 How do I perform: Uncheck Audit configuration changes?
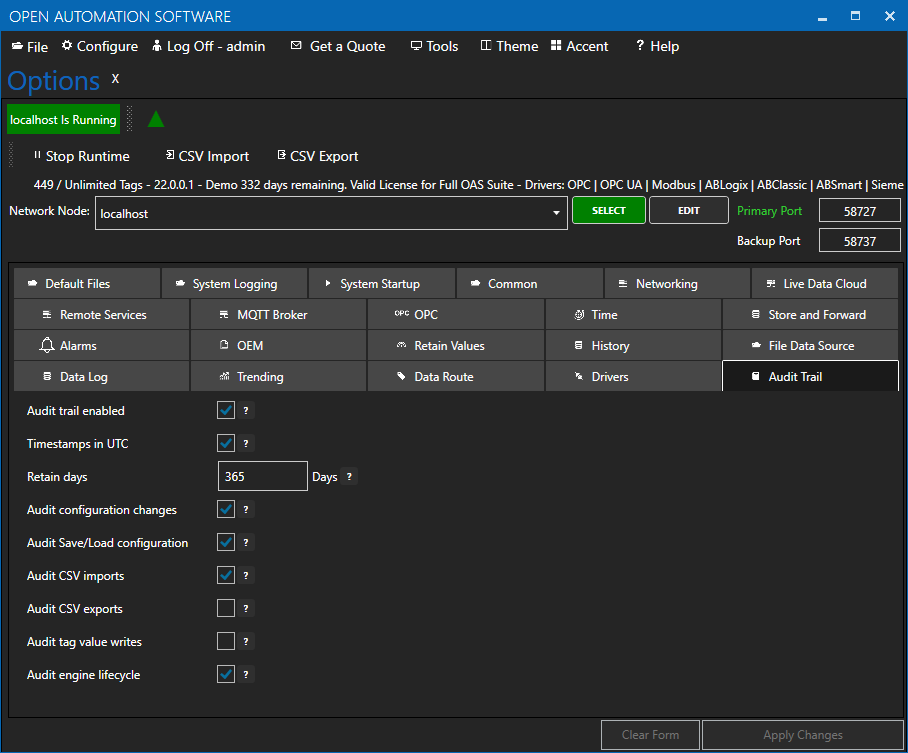226,509
